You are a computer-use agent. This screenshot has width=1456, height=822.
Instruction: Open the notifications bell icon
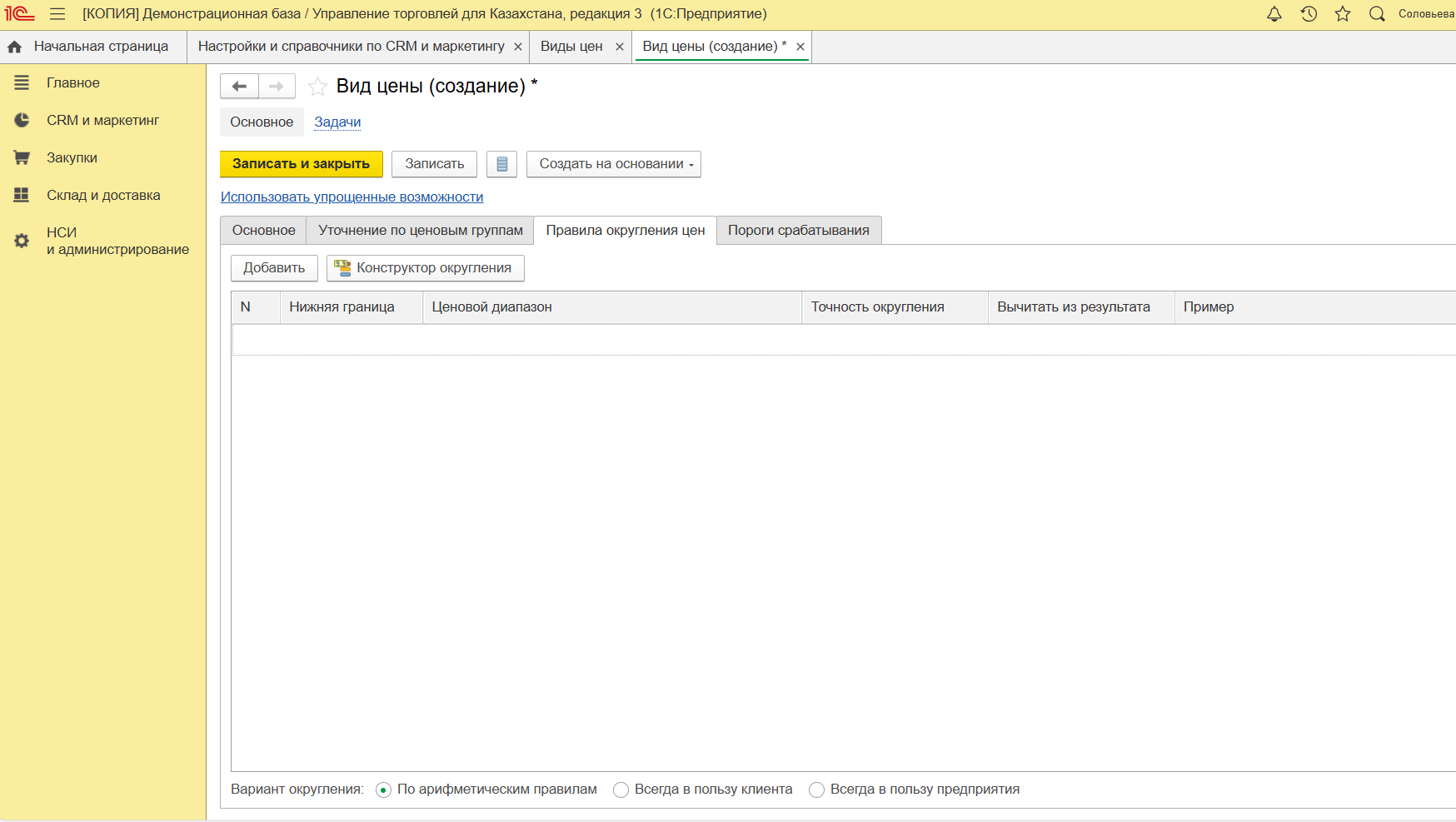tap(1274, 14)
